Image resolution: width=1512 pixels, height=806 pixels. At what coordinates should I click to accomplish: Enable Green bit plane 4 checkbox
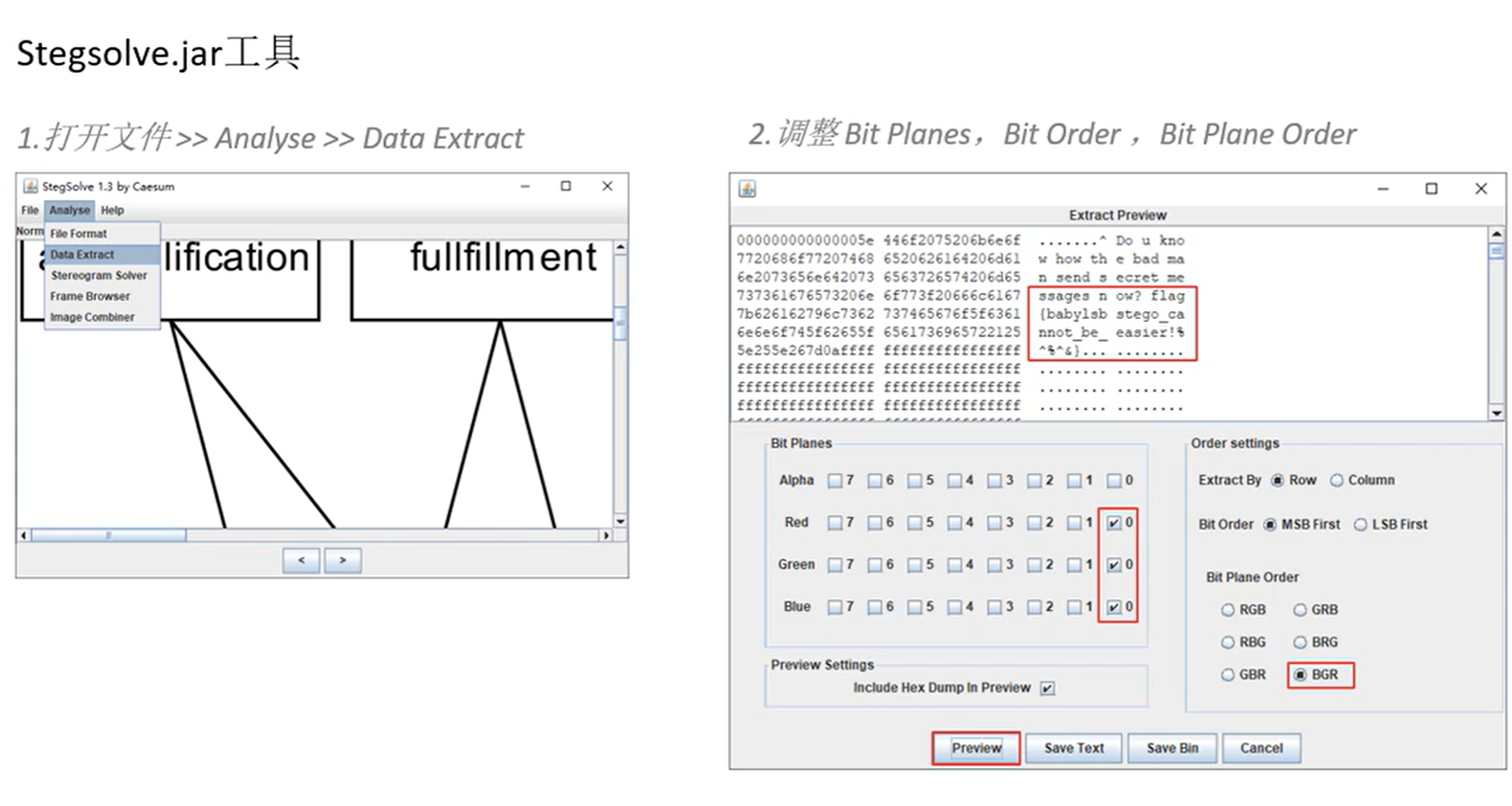(955, 565)
